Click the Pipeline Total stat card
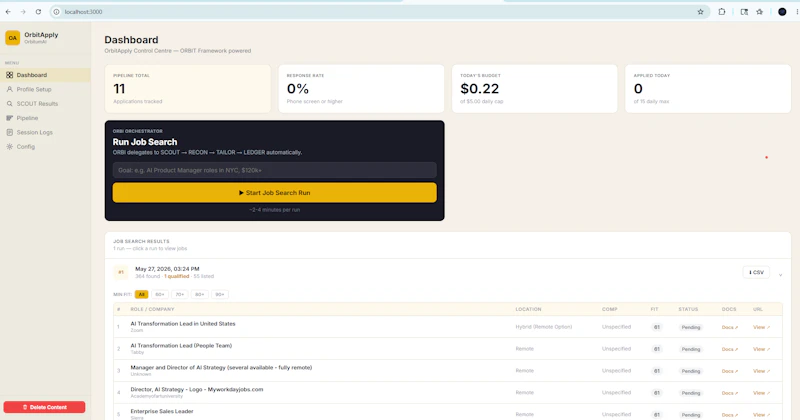 click(x=188, y=89)
